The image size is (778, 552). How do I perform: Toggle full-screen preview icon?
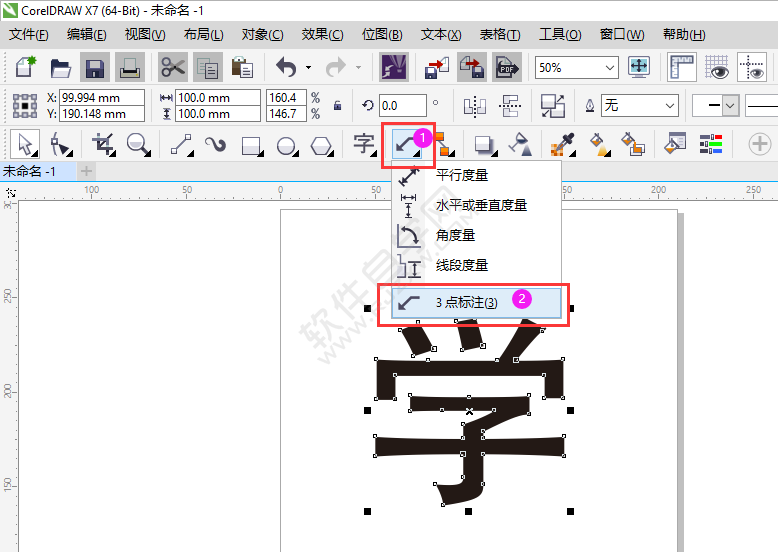pos(639,67)
